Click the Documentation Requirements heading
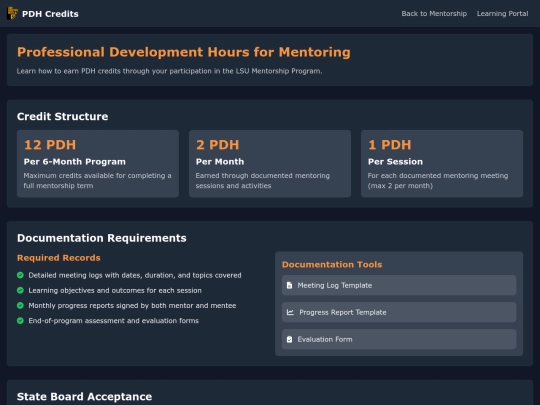 click(102, 238)
